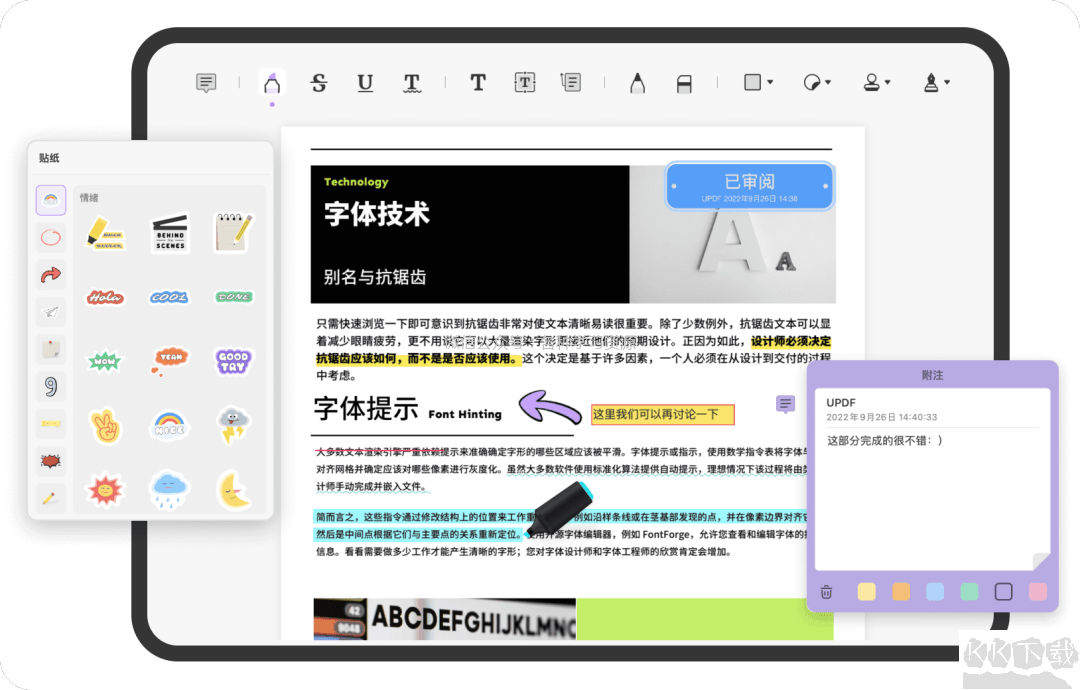The image size is (1080, 690).
Task: Select the squiggly underline tool
Action: click(412, 83)
